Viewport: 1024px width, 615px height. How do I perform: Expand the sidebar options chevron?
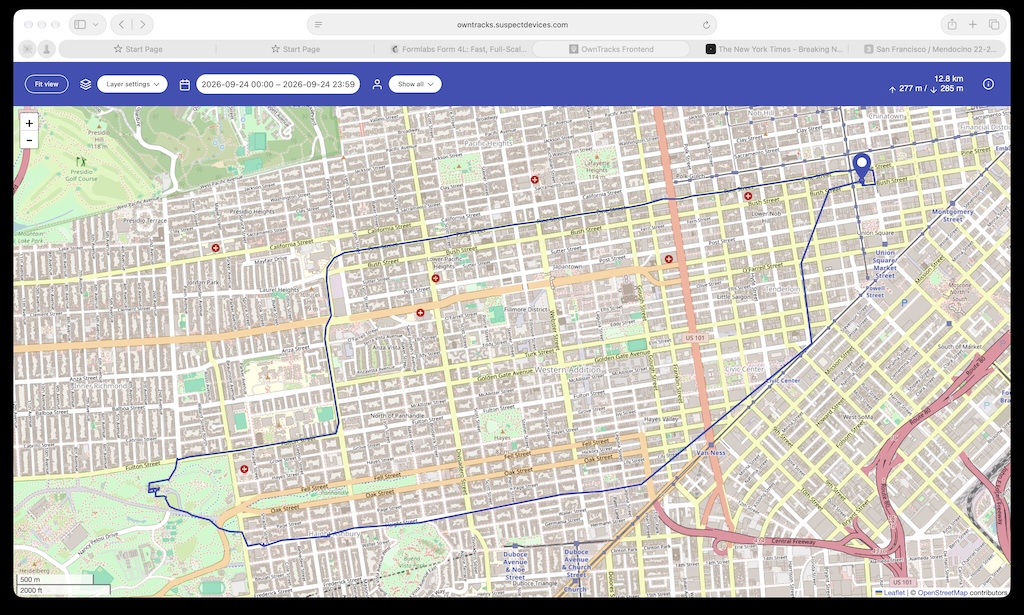96,25
